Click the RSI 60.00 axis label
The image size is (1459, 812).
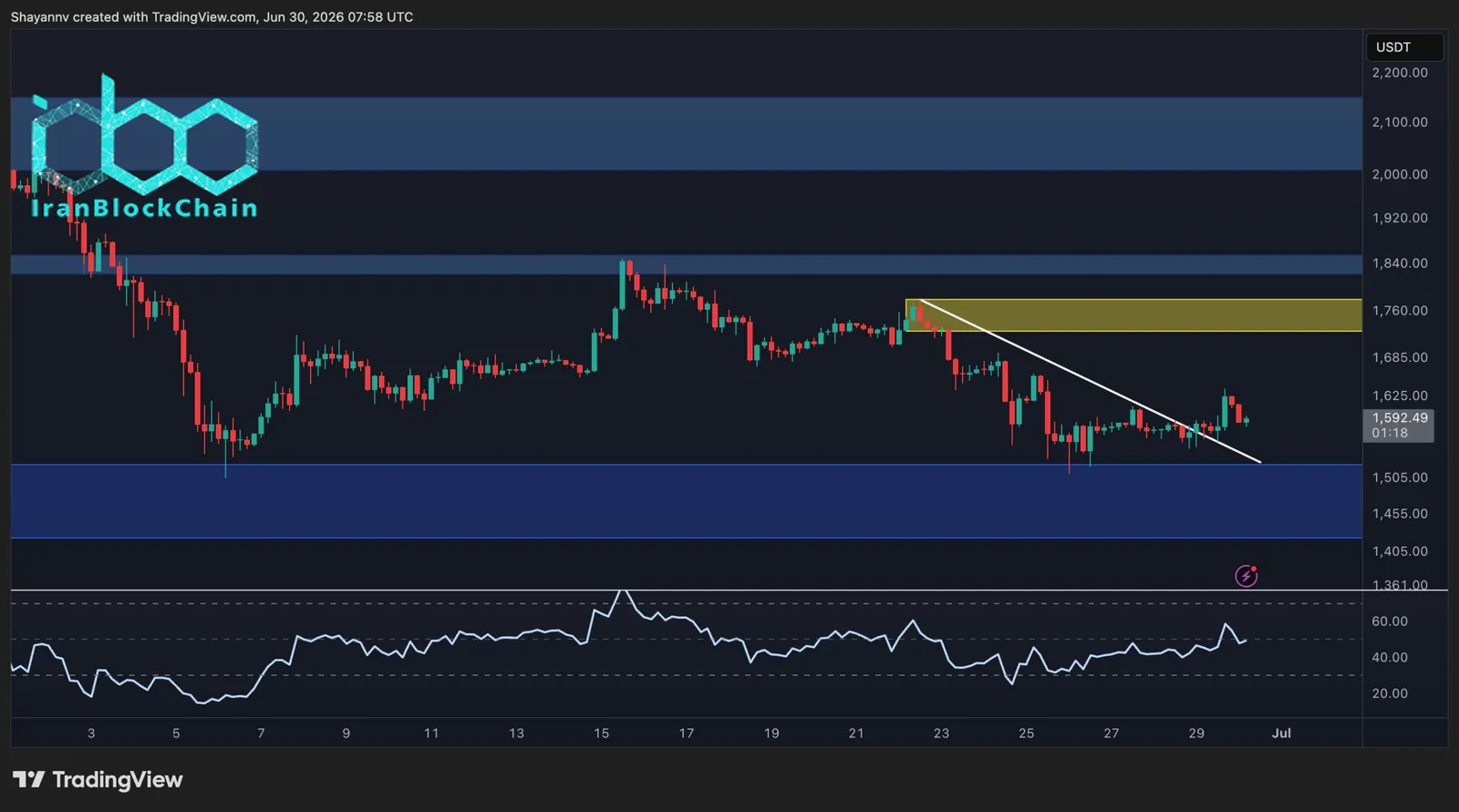point(1390,622)
